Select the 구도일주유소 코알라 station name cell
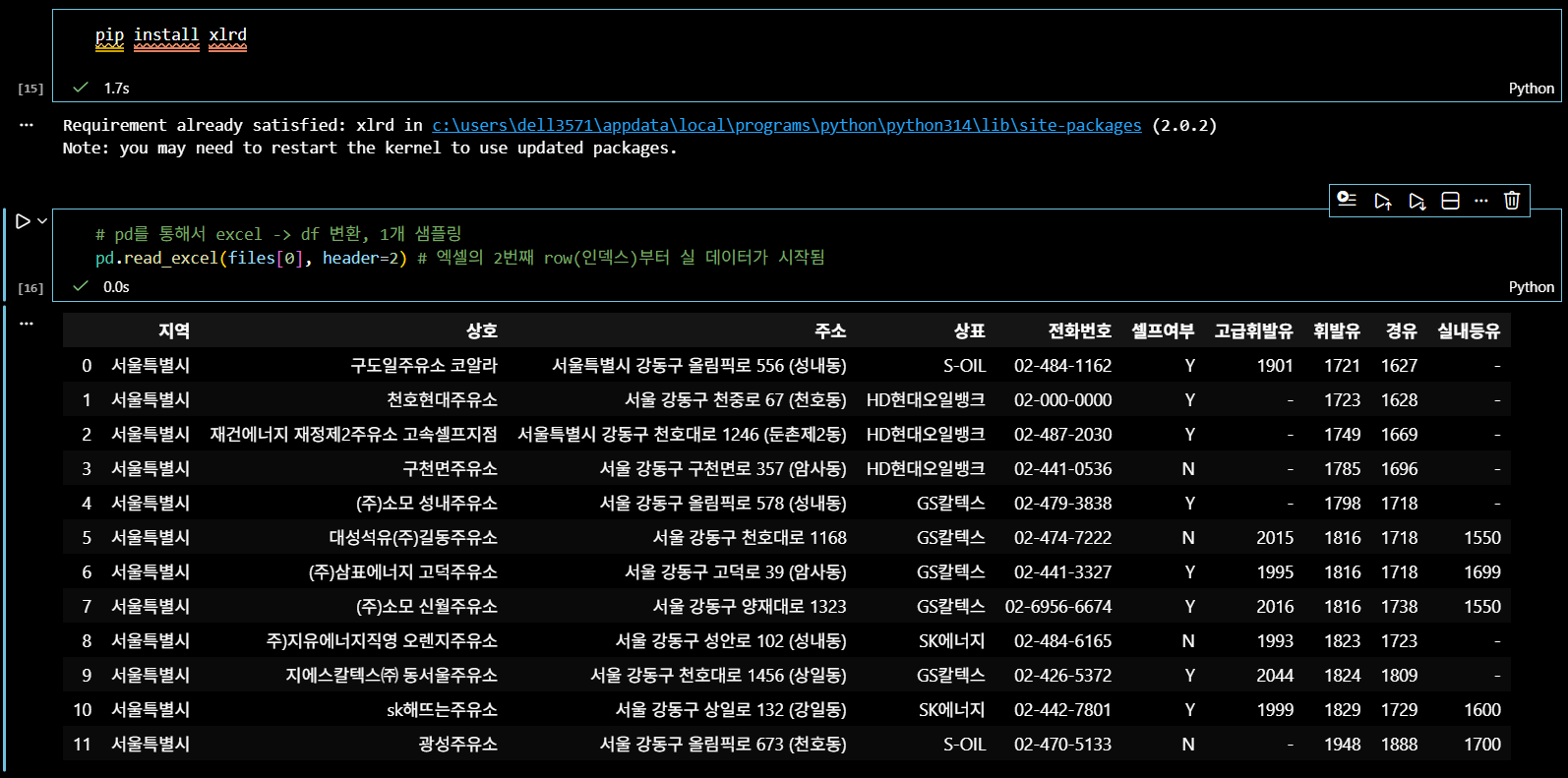 tap(424, 366)
